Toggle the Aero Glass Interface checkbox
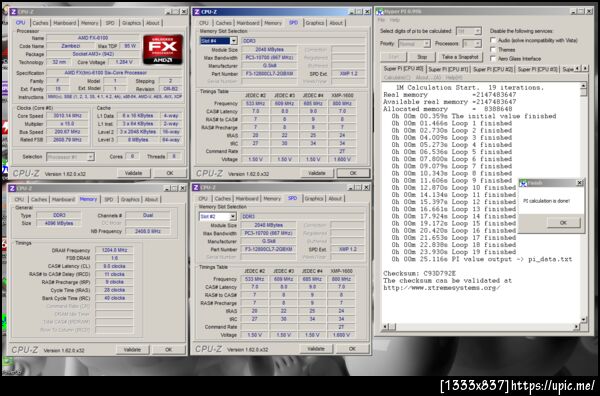Viewport: 600px width, 396px height. coord(493,59)
